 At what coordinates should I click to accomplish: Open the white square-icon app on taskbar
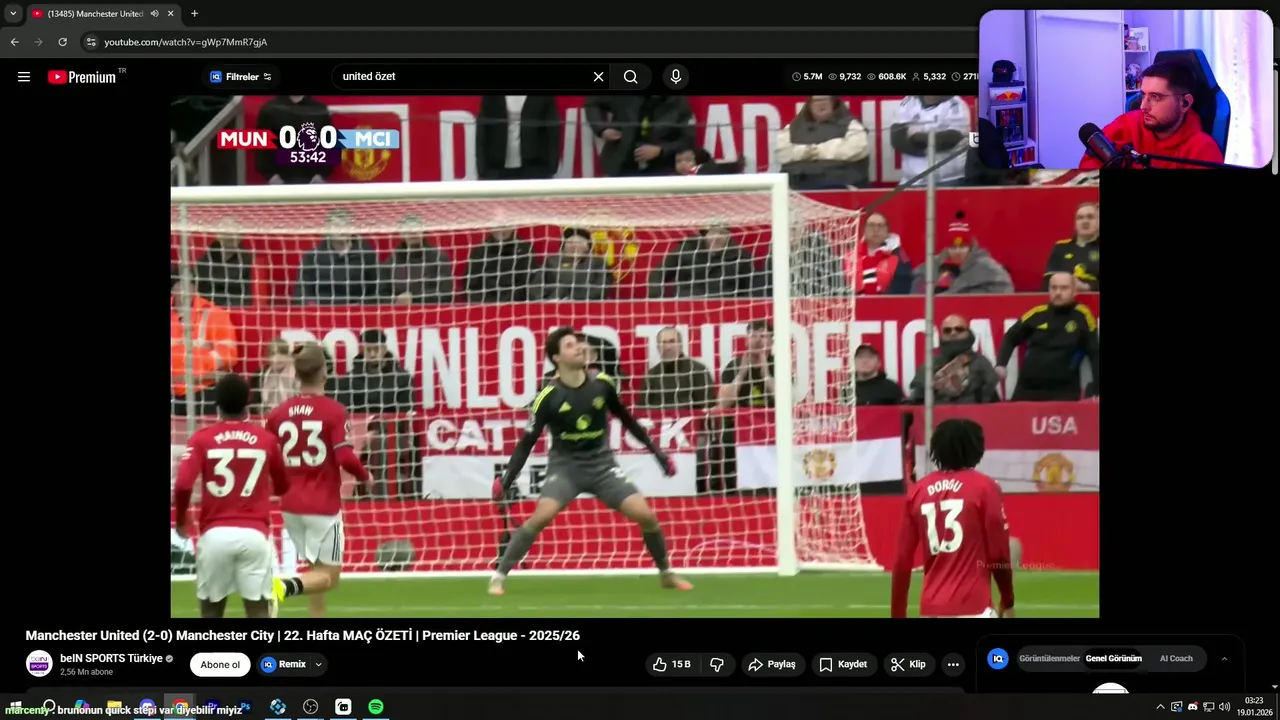pos(343,707)
